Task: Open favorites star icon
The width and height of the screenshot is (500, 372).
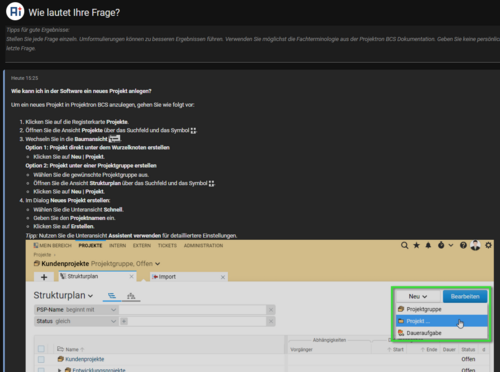Action: point(416,246)
